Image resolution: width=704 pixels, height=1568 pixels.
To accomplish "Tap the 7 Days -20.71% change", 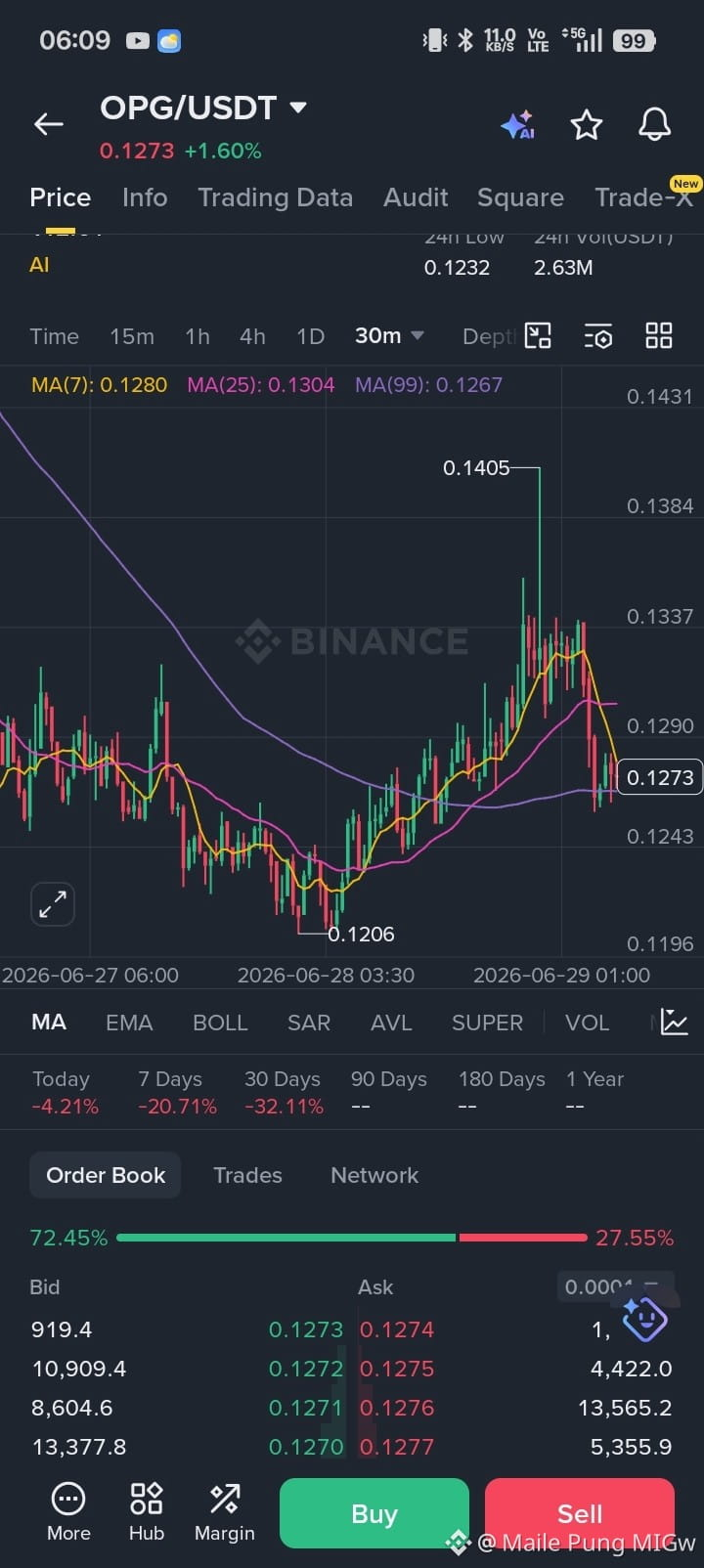I will (x=177, y=1093).
